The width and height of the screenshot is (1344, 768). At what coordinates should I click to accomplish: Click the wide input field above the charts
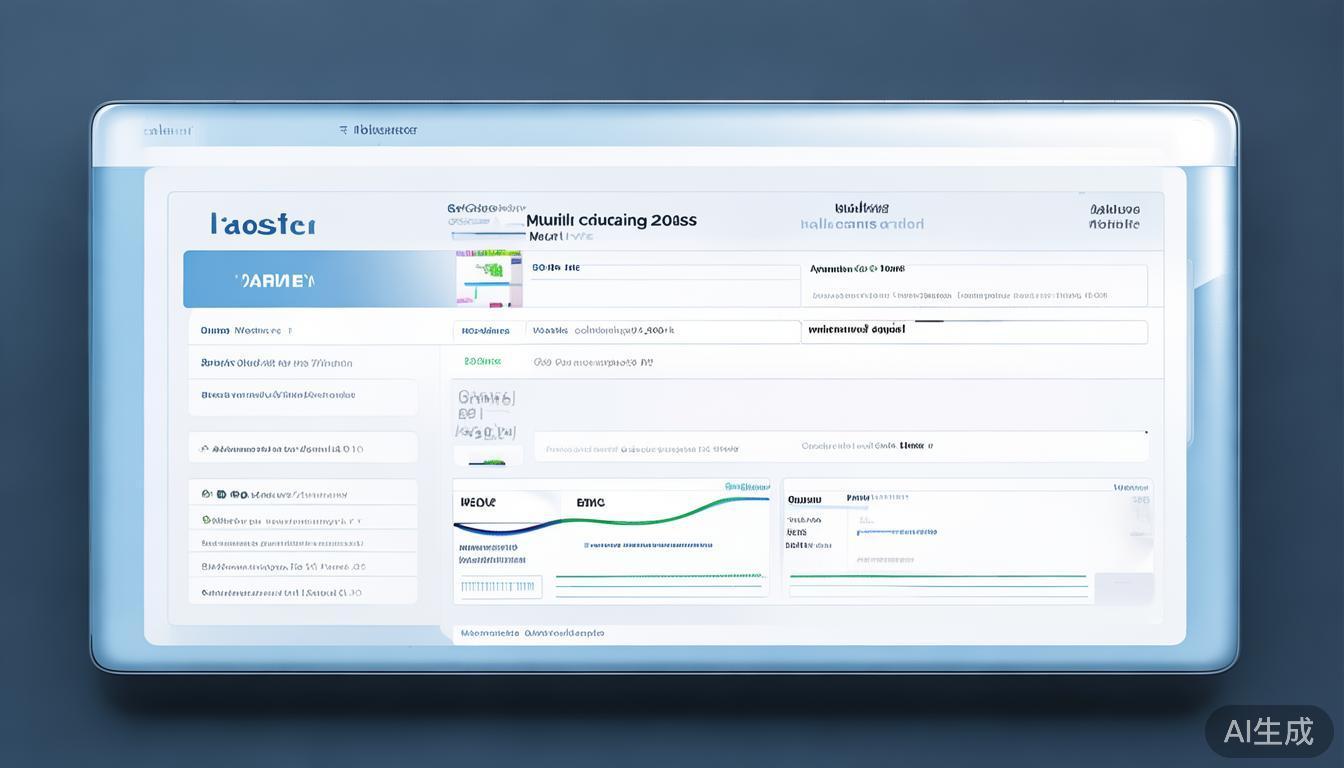pyautogui.click(x=840, y=447)
